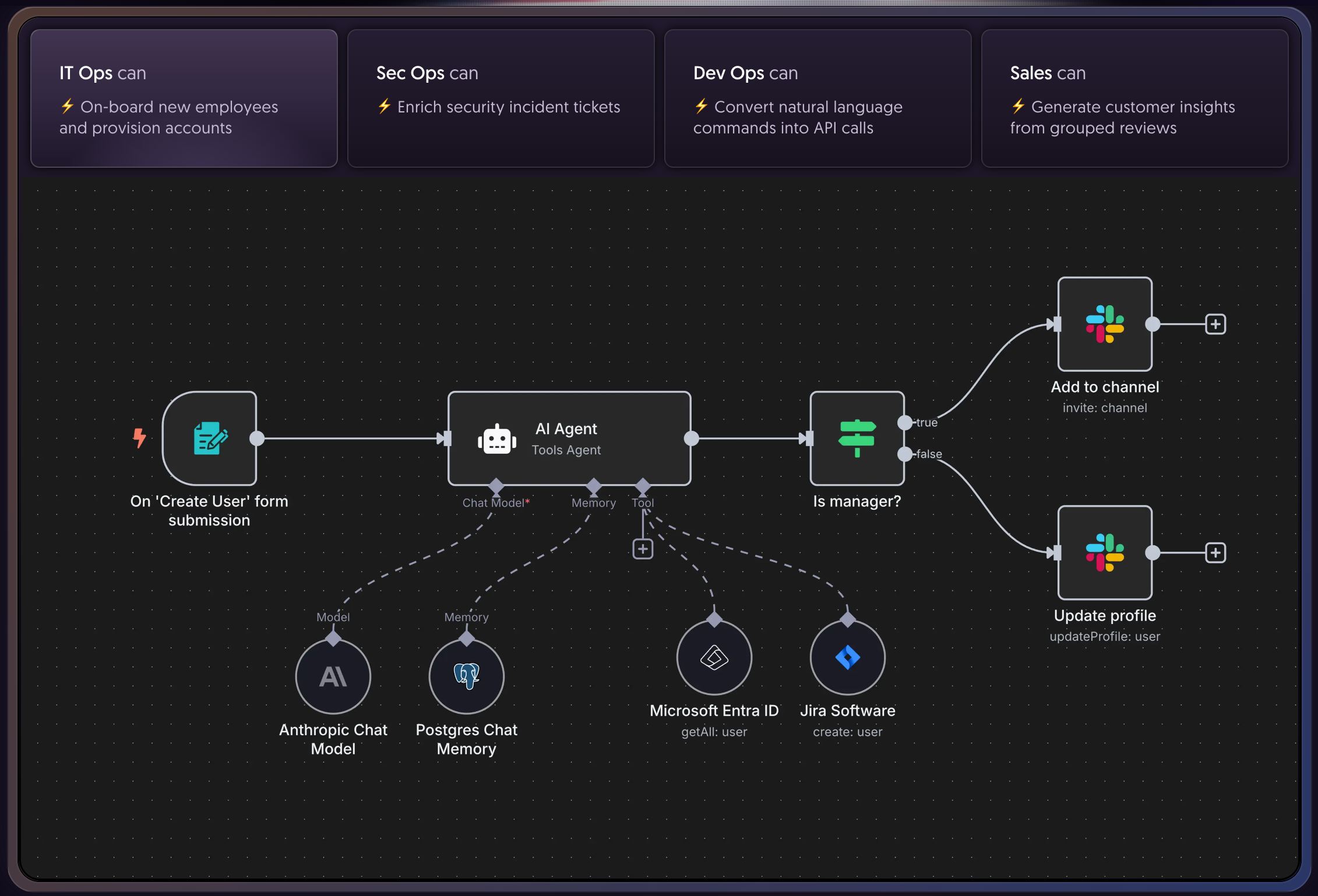The height and width of the screenshot is (896, 1318).
Task: Click the 'false' output connector of Is manager?
Action: 905,454
